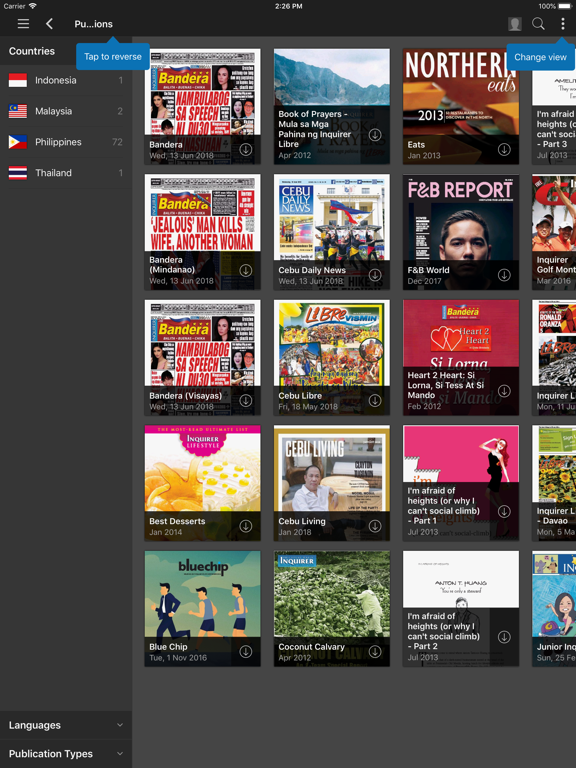The image size is (576, 768).
Task: Download Book of Prayers publication
Action: click(x=375, y=135)
